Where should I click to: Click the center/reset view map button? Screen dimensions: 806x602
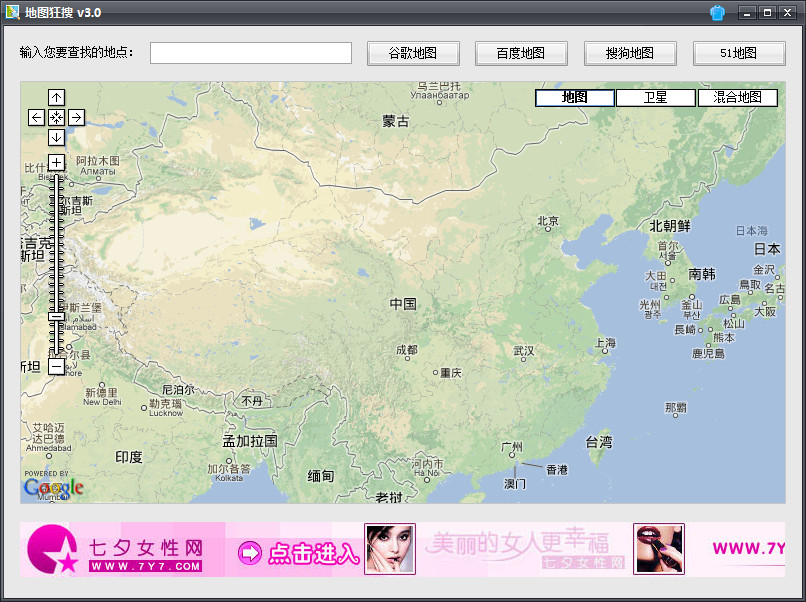[x=56, y=117]
